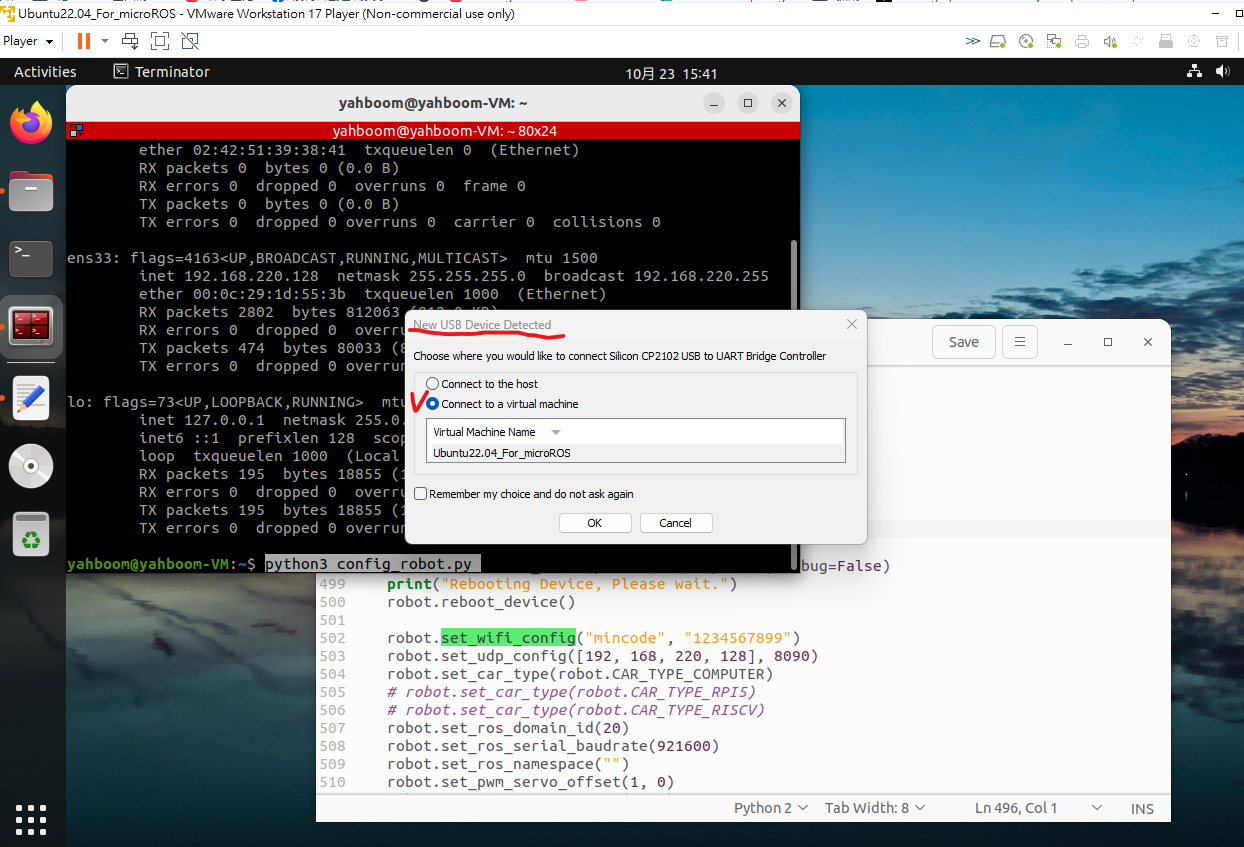Pause the virtual machine

point(83,41)
